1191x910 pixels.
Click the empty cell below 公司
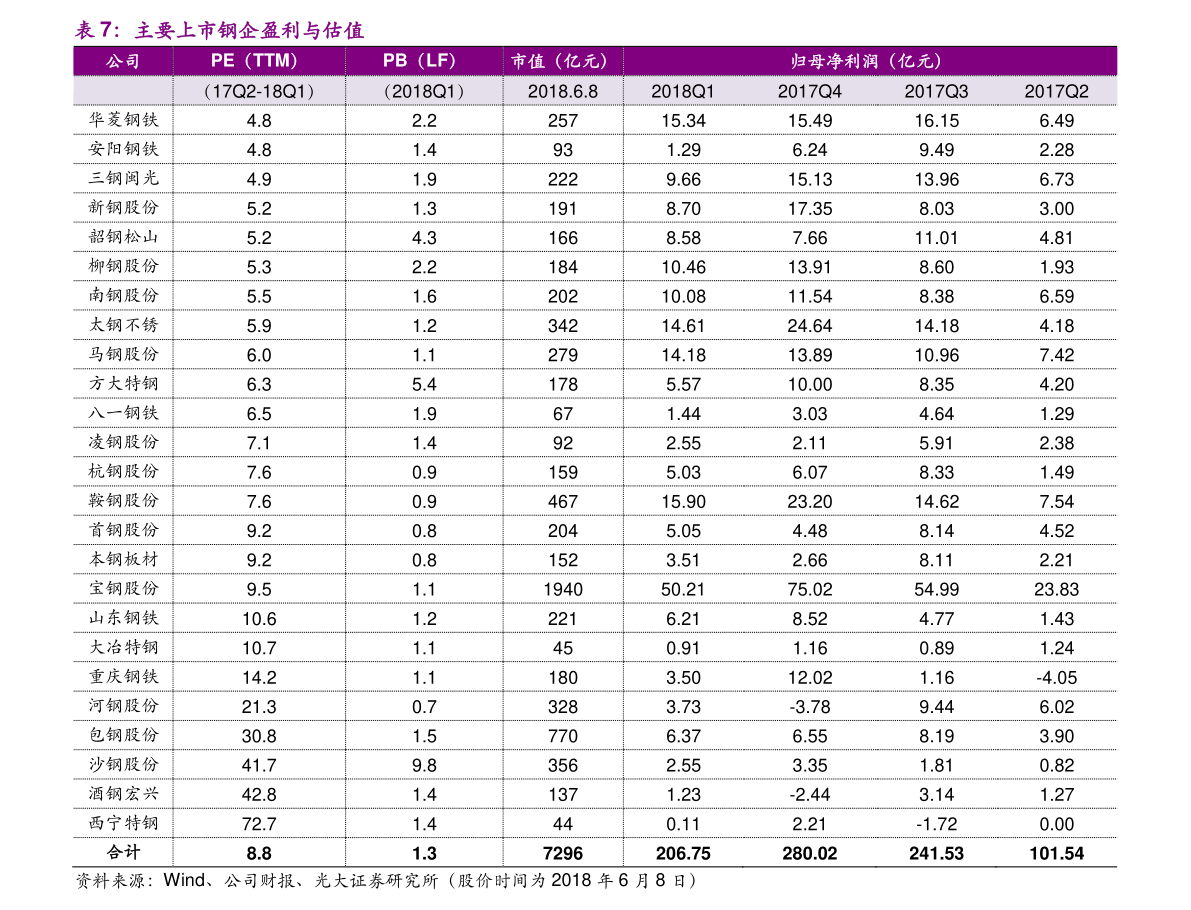coord(123,91)
